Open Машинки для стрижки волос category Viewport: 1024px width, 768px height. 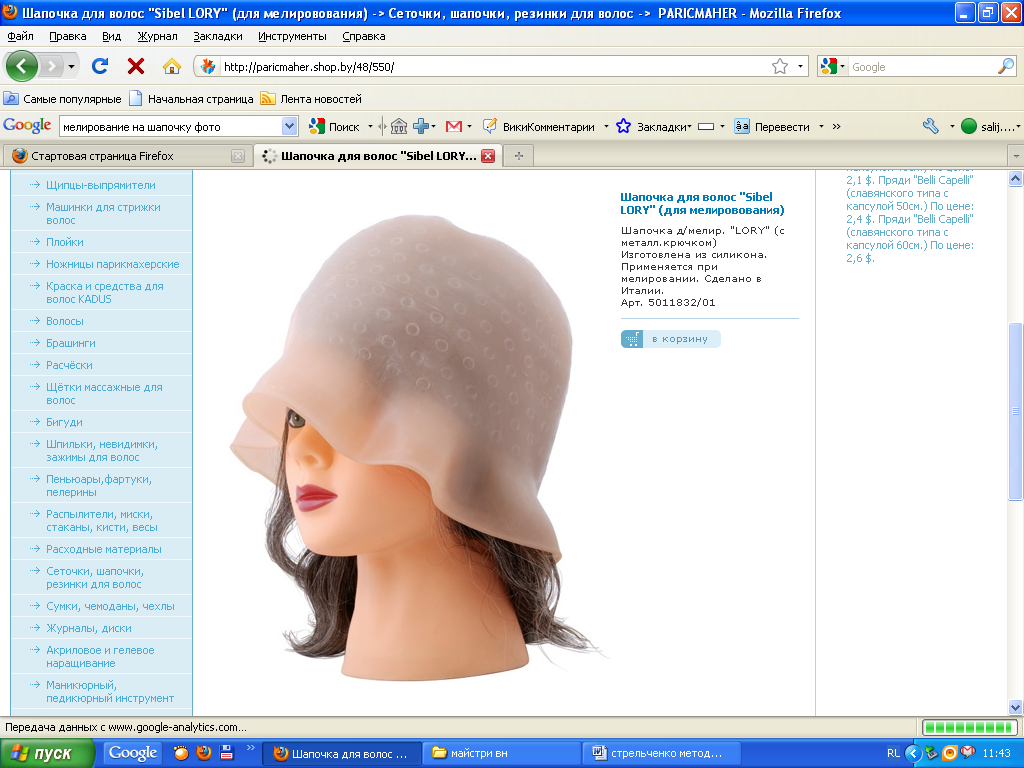103,214
